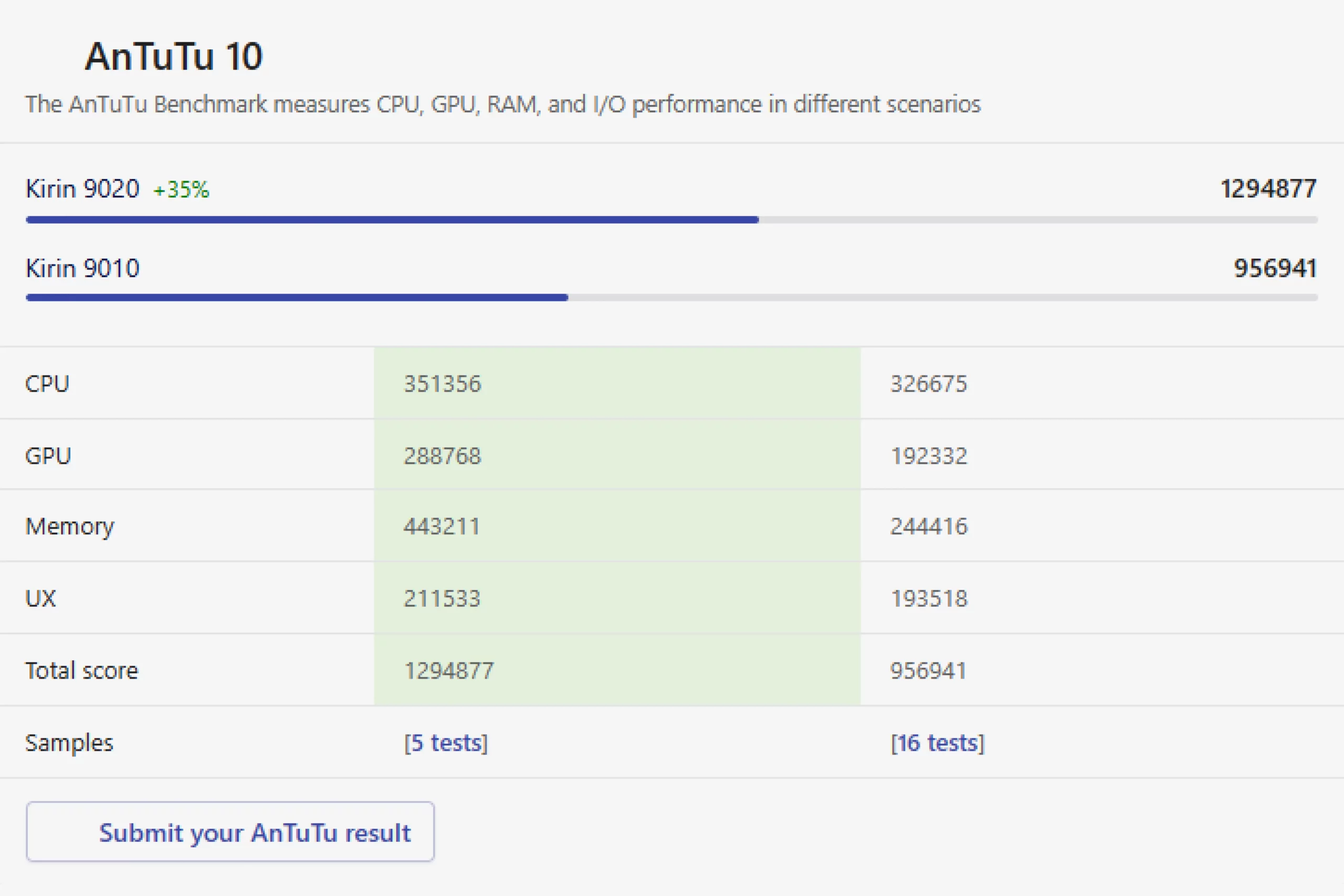Click the Total score row label
Image resolution: width=1344 pixels, height=896 pixels.
pos(82,670)
